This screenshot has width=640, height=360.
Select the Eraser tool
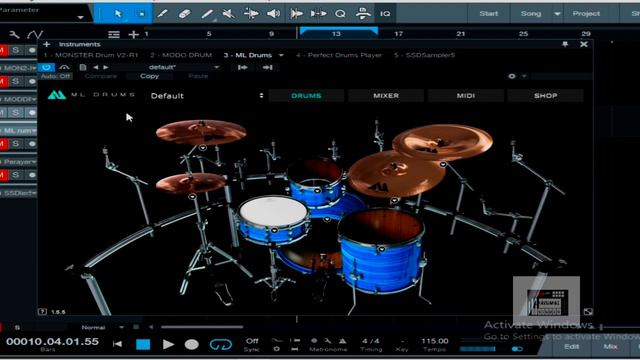click(184, 13)
